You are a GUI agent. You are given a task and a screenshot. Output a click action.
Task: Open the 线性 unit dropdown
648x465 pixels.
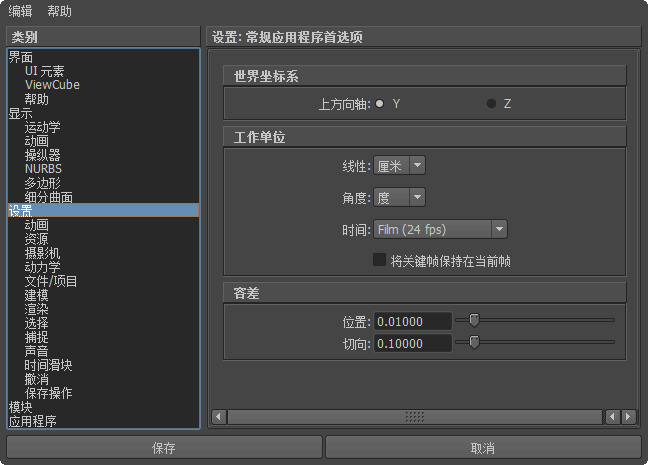[x=399, y=165]
